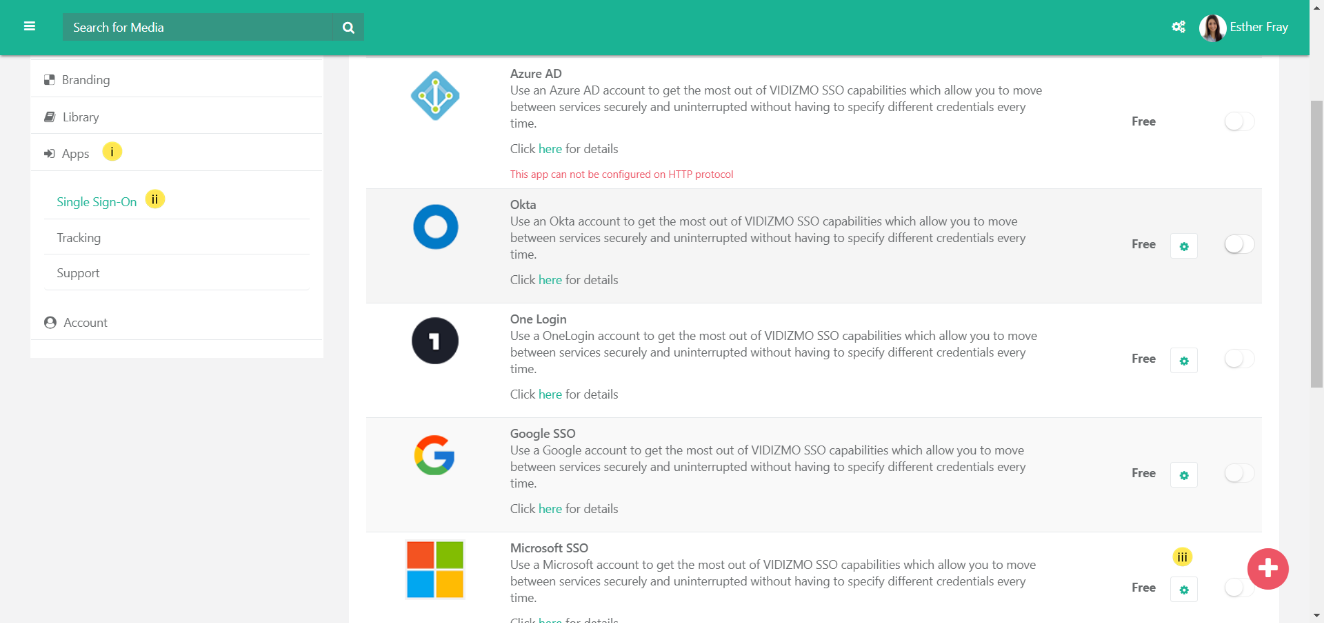The image size is (1324, 623).
Task: Open the hamburger navigation menu
Action: click(29, 27)
